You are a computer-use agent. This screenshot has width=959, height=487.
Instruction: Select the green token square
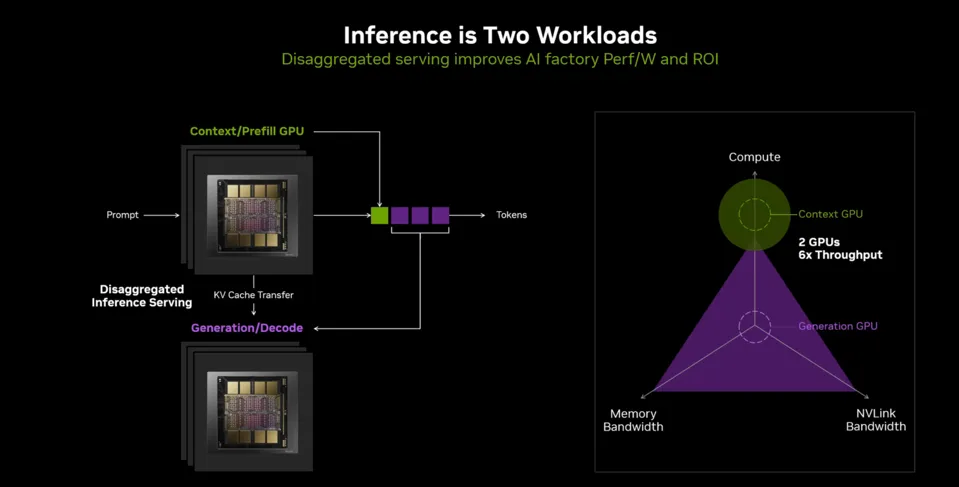(380, 215)
